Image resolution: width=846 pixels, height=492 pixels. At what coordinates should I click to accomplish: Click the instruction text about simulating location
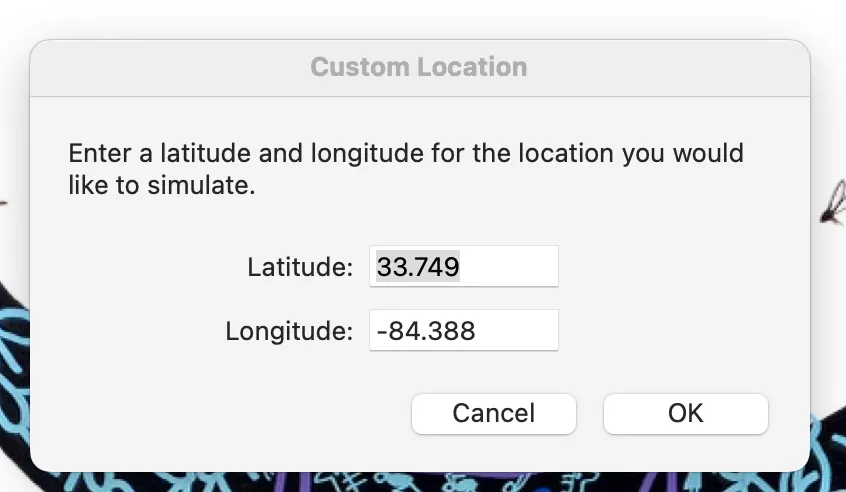point(406,169)
